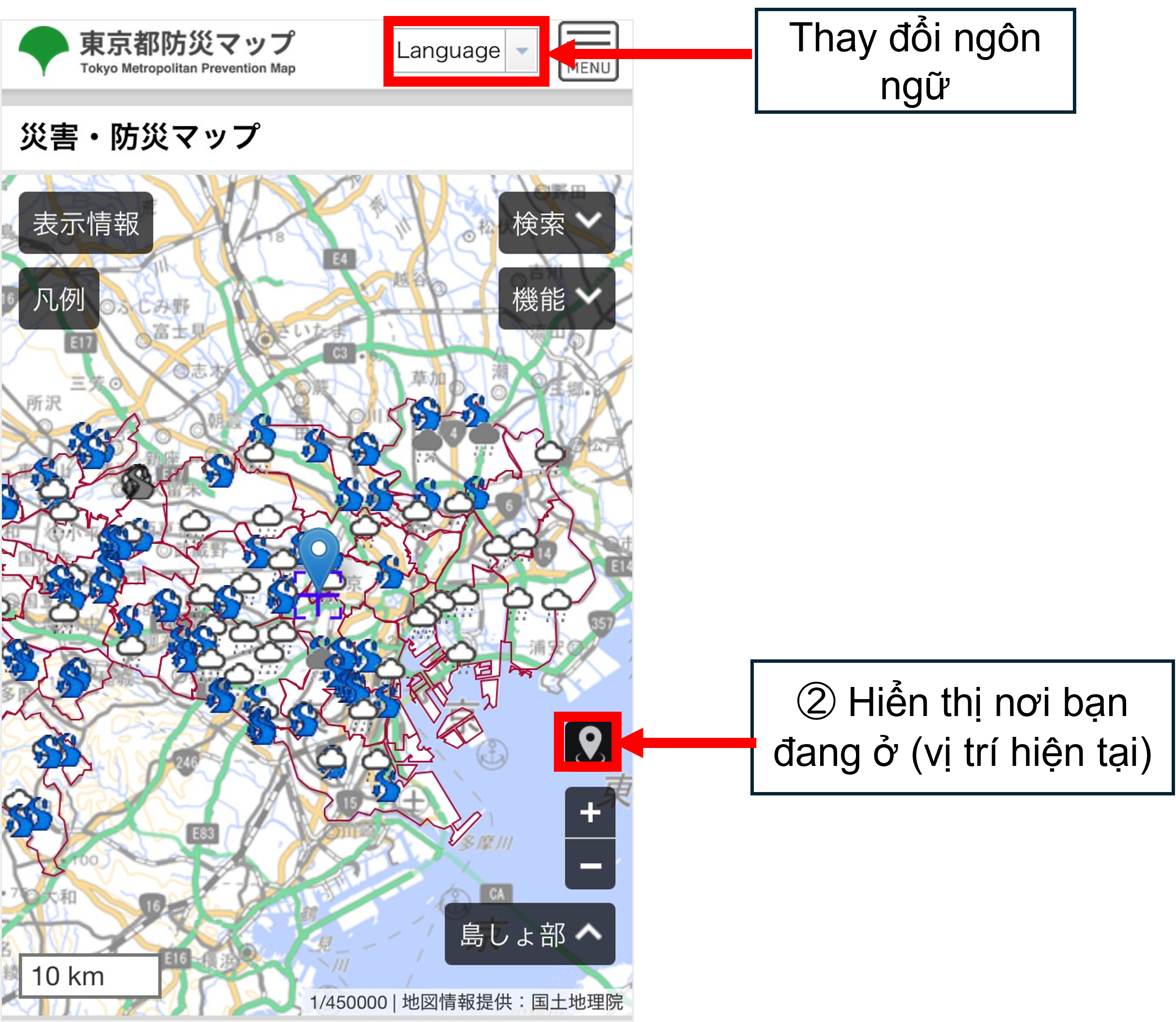Click the black landslide icon near Niiza

pos(137,481)
